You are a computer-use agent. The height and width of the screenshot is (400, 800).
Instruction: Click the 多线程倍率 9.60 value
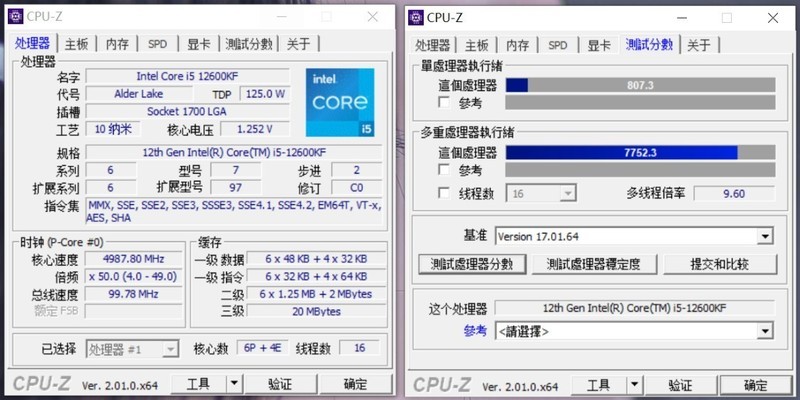click(734, 194)
